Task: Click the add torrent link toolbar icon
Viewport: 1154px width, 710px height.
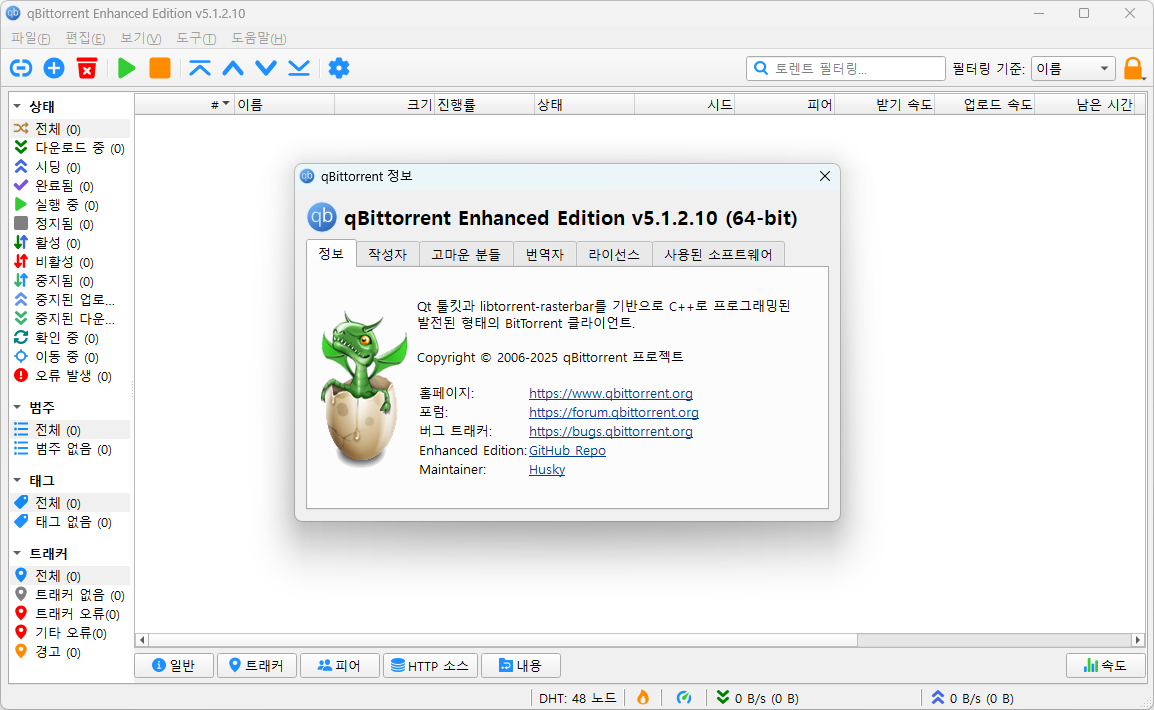Action: (x=21, y=68)
